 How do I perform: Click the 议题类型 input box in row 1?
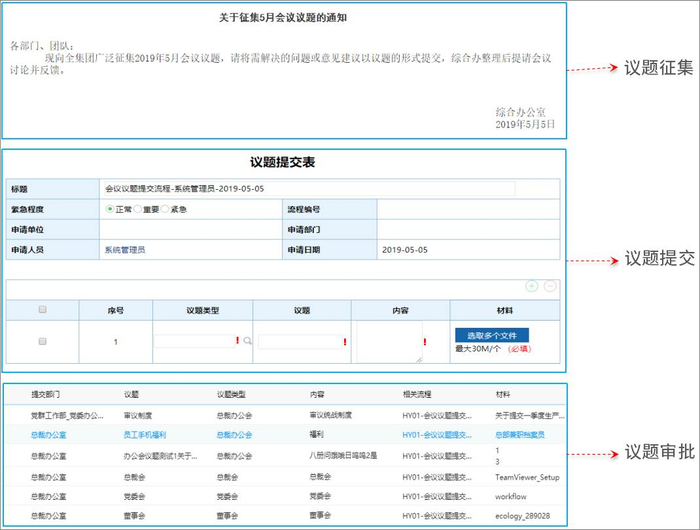tap(194, 341)
